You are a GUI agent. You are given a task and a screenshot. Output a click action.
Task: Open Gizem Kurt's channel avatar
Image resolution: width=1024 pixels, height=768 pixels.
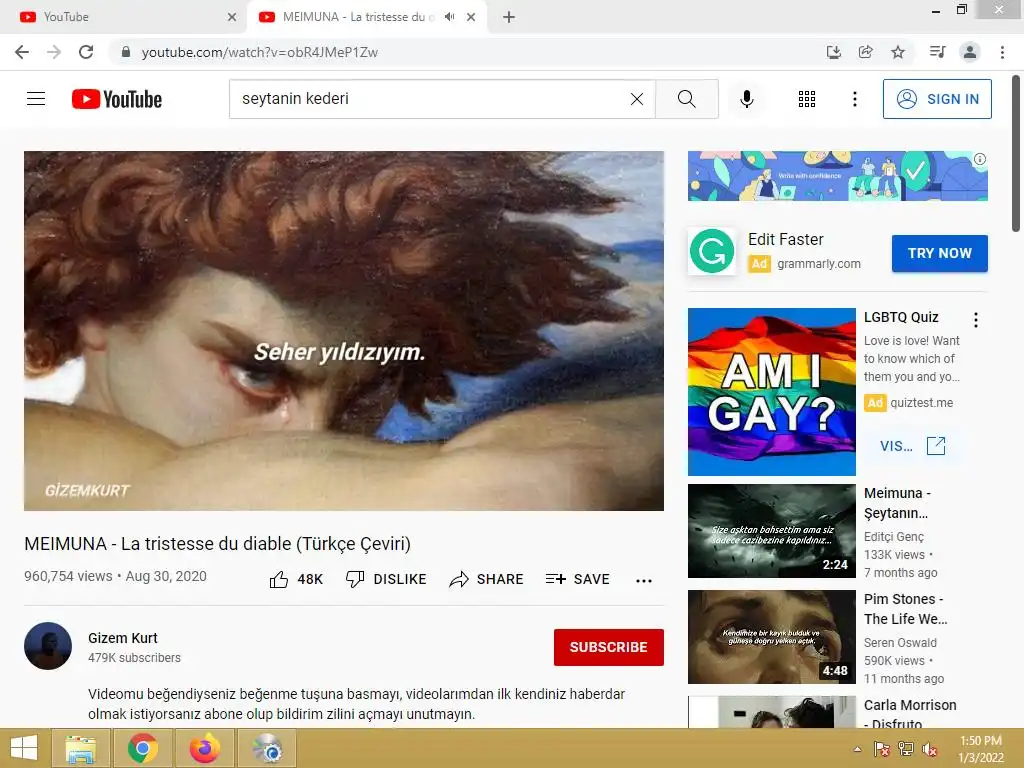48,646
